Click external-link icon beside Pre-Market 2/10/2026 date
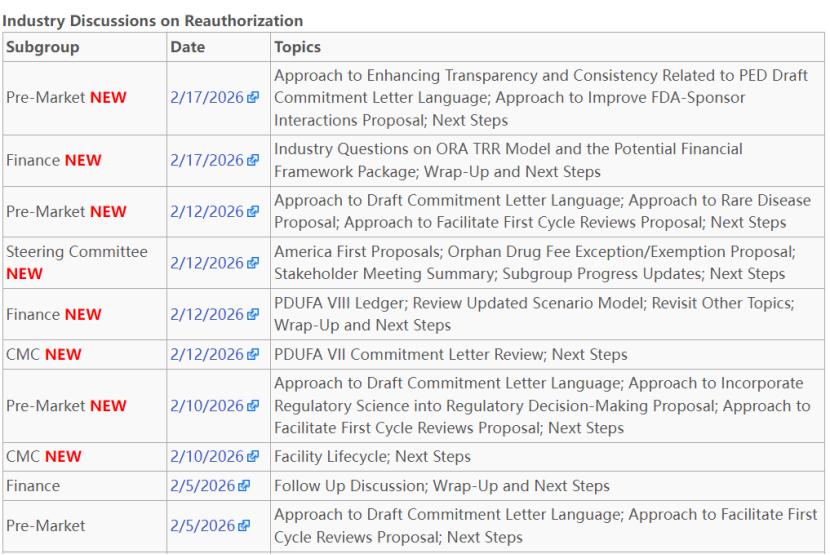Image resolution: width=830 pixels, height=555 pixels. tap(253, 405)
